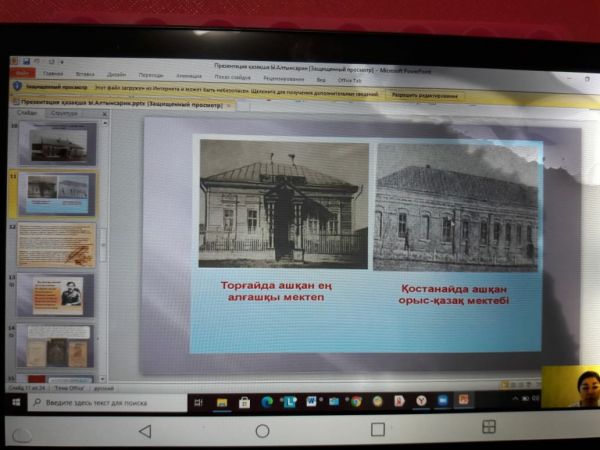Open Word from the taskbar

[311, 401]
